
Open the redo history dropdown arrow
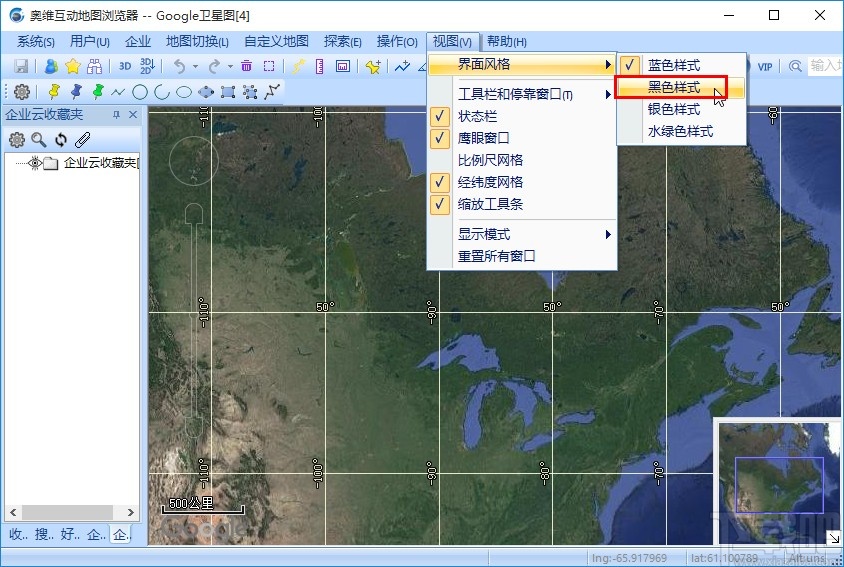230,67
